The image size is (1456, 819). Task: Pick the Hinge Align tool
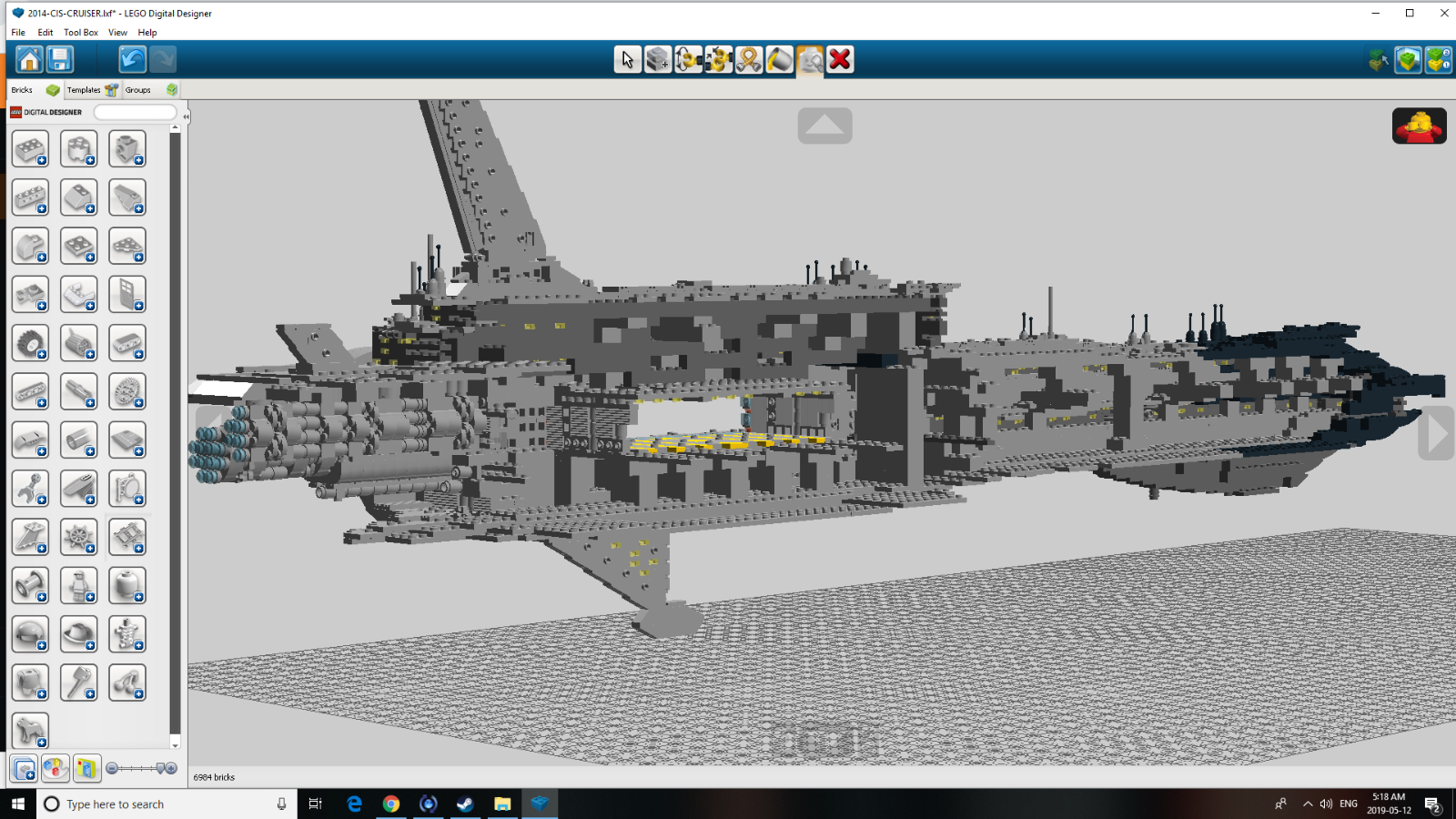(x=719, y=60)
